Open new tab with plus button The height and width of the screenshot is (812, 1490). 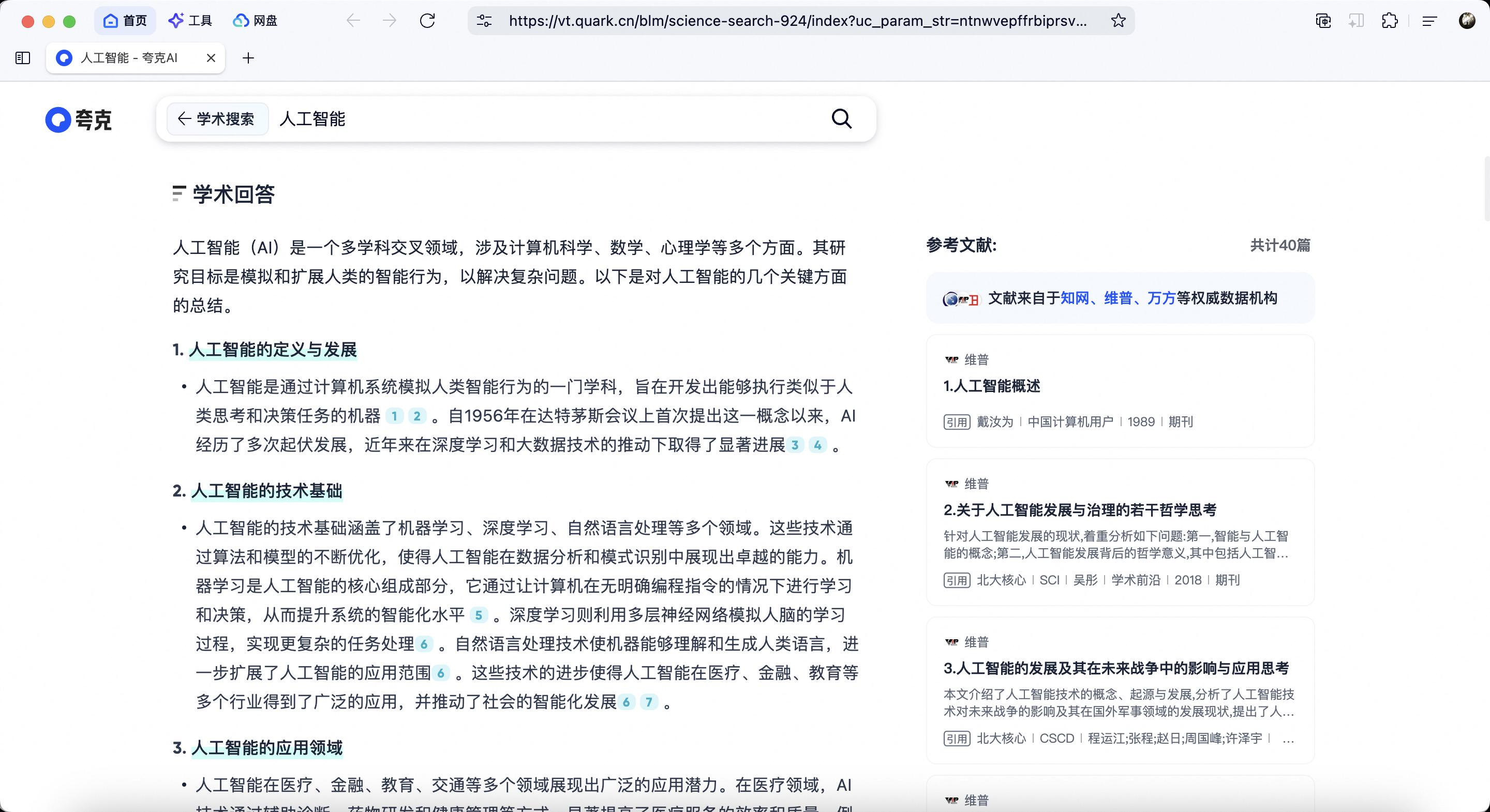tap(248, 58)
